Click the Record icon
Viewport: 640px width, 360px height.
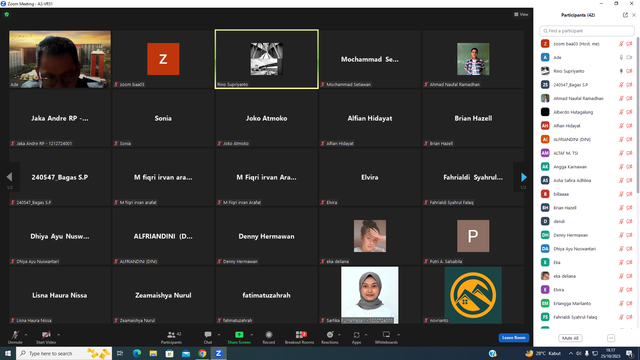tap(269, 335)
